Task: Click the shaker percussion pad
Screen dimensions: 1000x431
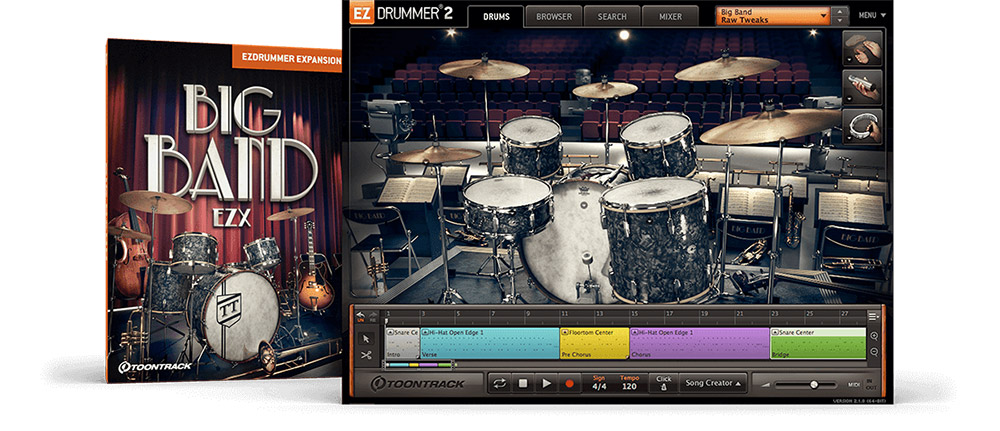Action: click(863, 87)
